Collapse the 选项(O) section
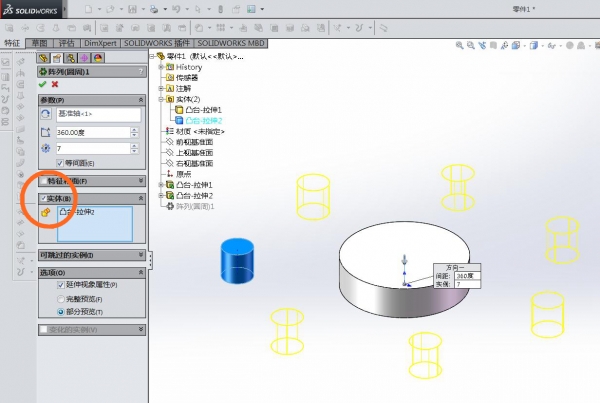The width and height of the screenshot is (600, 403). pos(141,272)
